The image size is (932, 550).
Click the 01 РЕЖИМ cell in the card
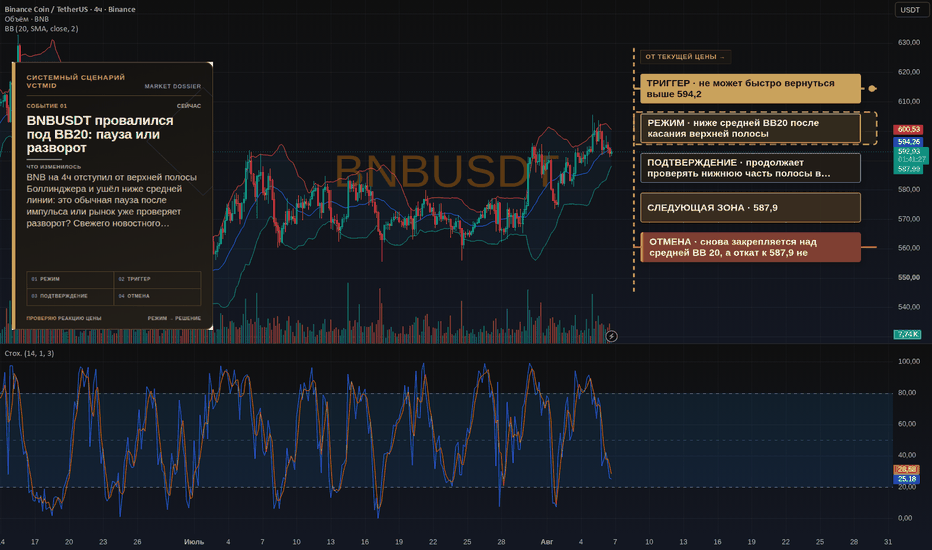[x=70, y=279]
